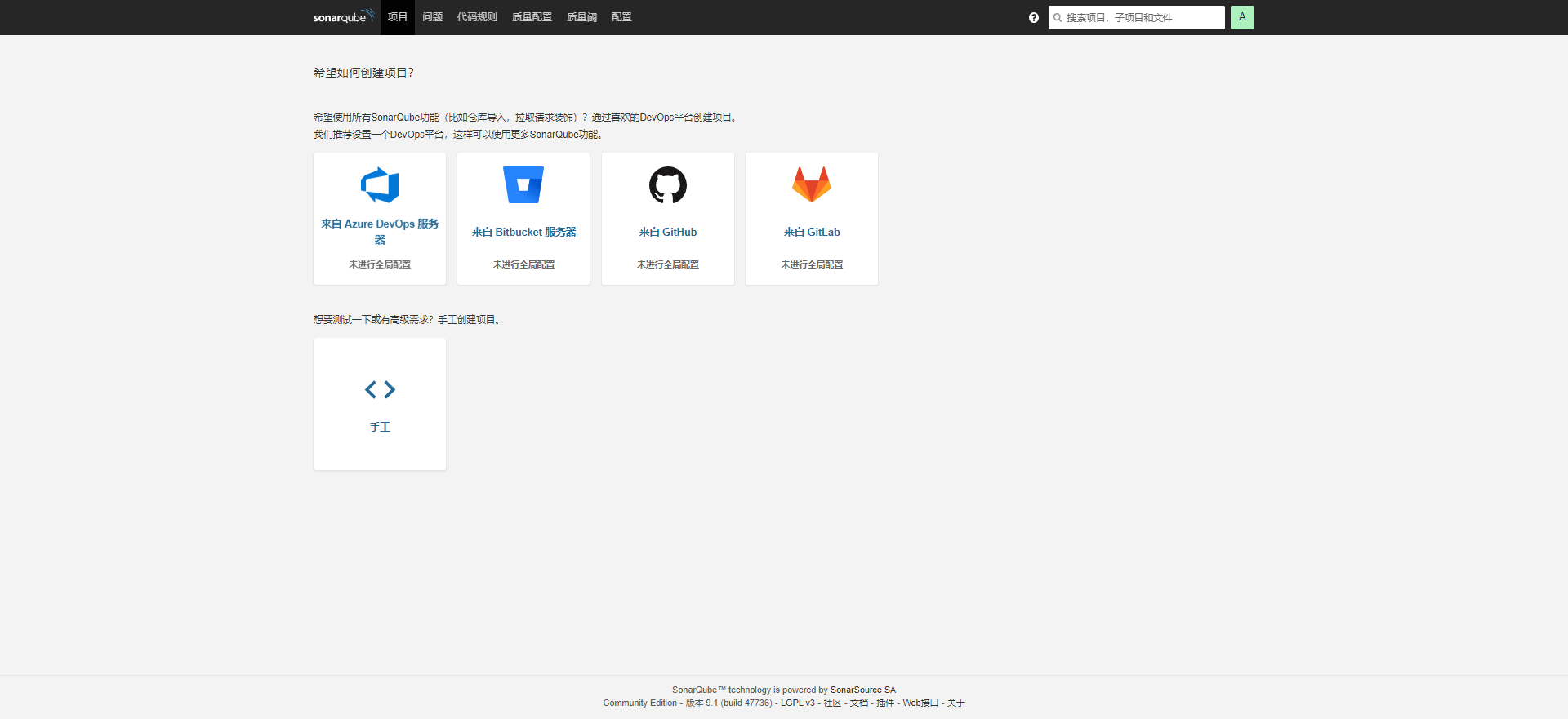1568x719 pixels.
Task: Go to 代码规则 in navigation
Action: (x=477, y=17)
